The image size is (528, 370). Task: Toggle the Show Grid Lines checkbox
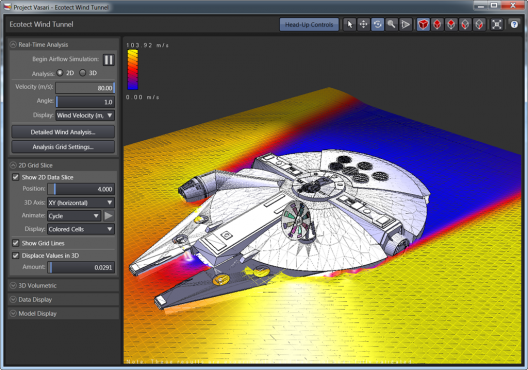click(15, 243)
